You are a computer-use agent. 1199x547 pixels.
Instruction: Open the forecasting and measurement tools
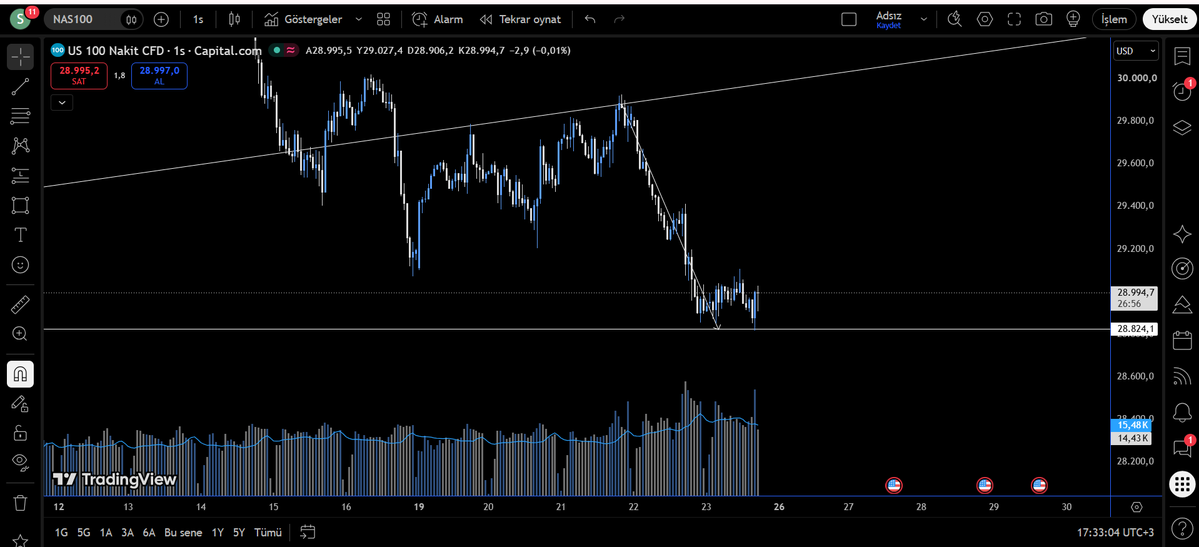coord(21,175)
